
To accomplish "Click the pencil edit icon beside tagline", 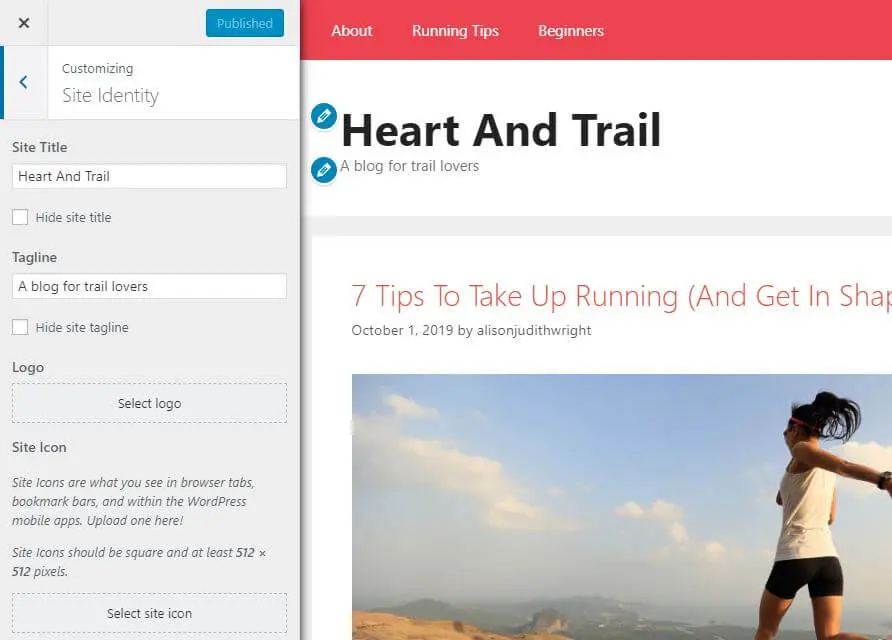I will pos(324,170).
